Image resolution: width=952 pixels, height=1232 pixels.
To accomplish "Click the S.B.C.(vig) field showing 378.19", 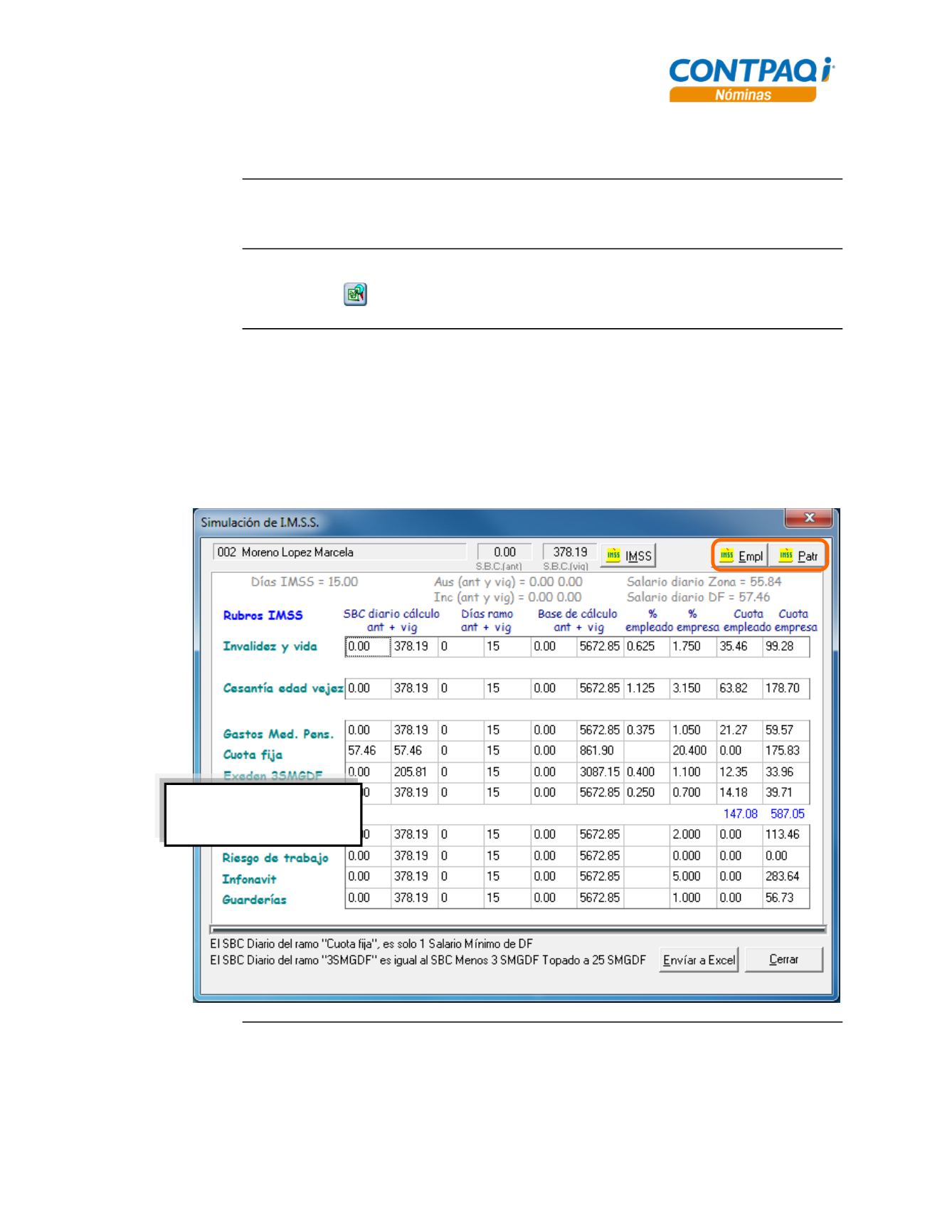I will point(570,552).
